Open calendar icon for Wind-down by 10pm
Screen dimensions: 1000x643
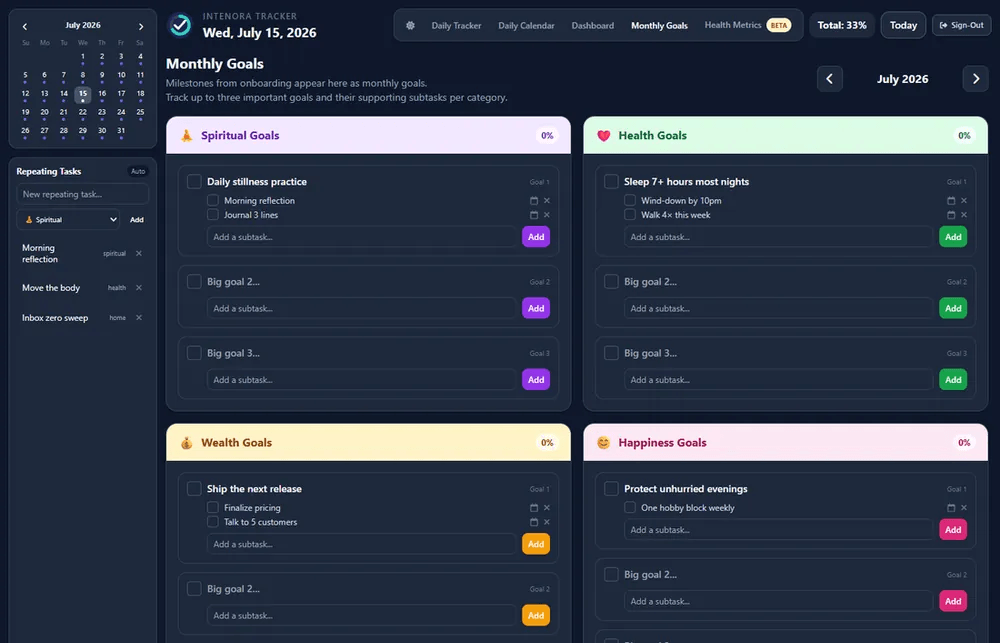[x=951, y=200]
